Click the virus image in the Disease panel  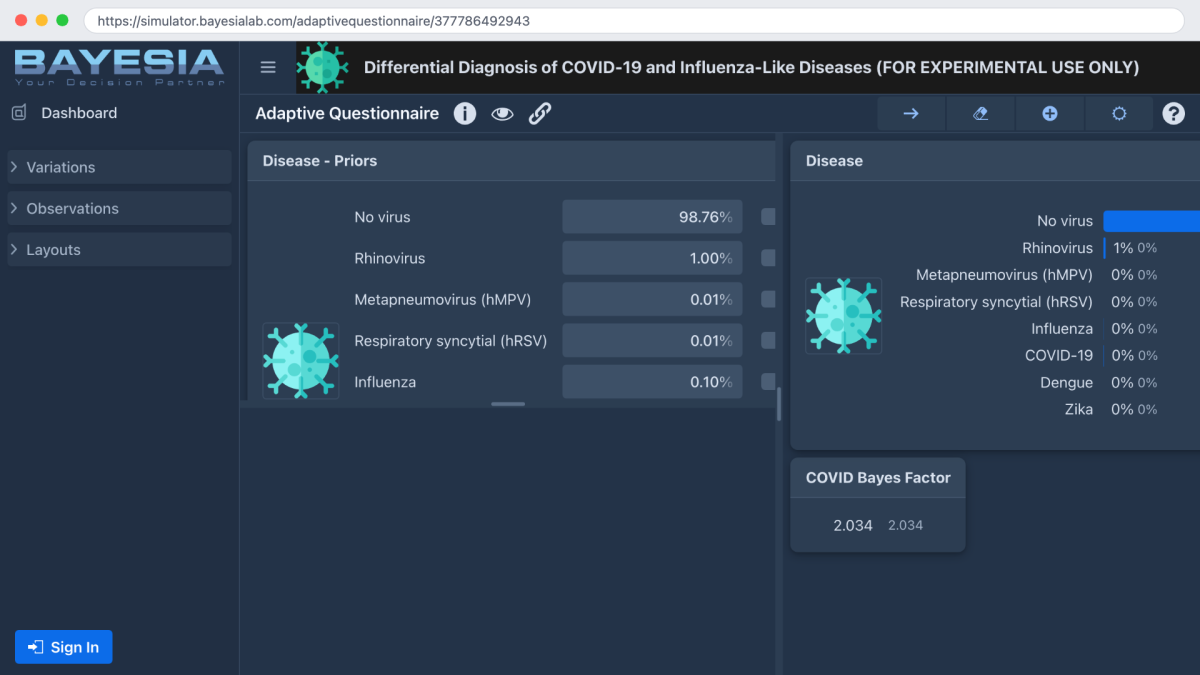click(x=844, y=315)
